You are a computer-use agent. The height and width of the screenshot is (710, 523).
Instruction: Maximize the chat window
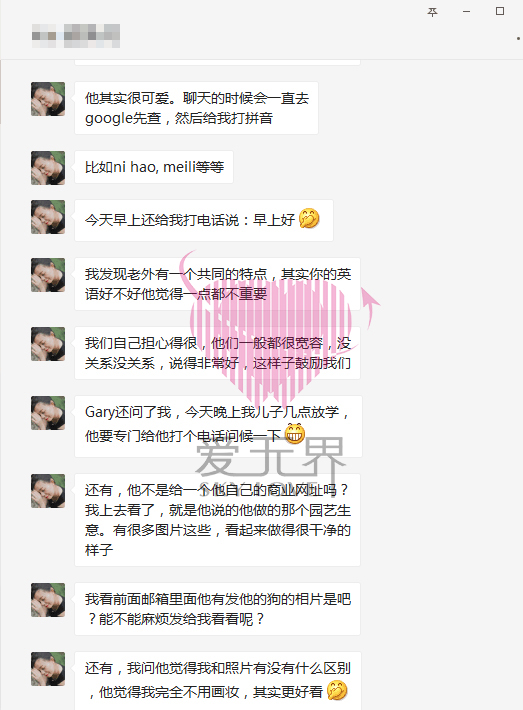click(500, 11)
